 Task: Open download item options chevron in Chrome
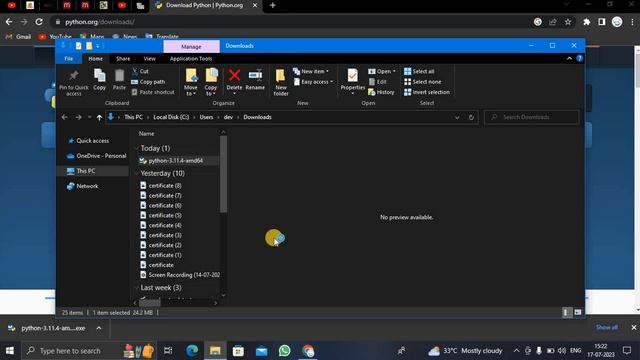(x=99, y=328)
